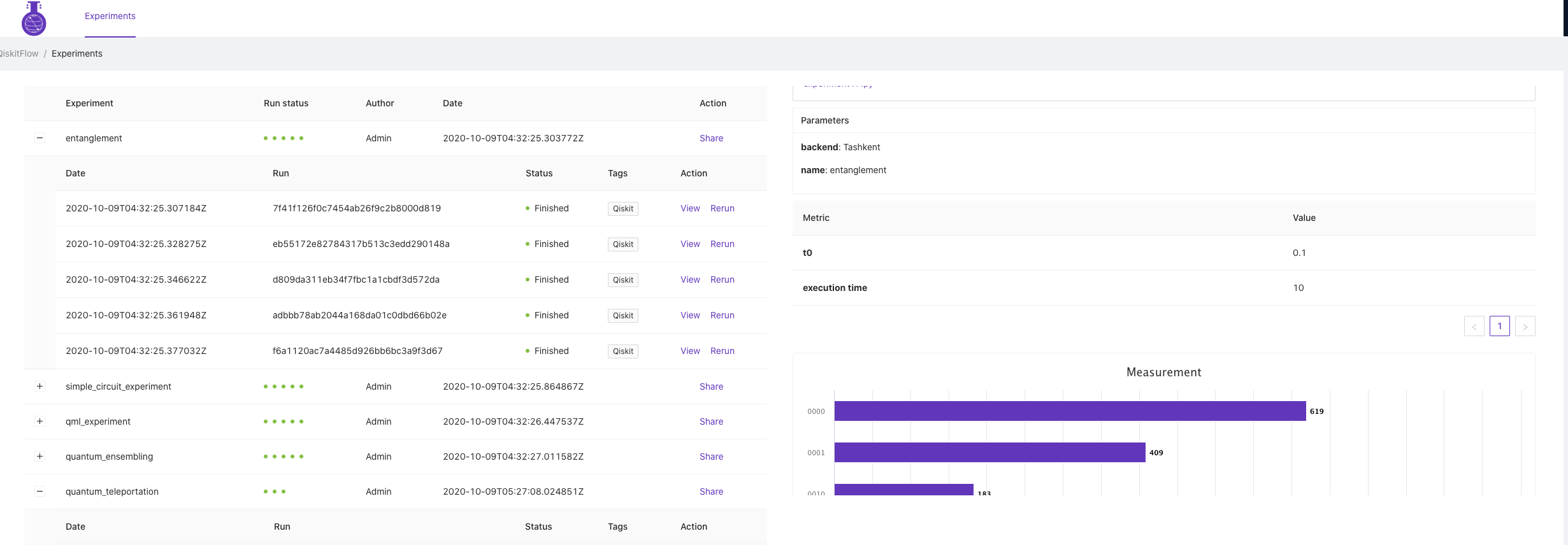Share the entanglement experiment
Image resolution: width=1568 pixels, height=545 pixels.
coord(711,138)
